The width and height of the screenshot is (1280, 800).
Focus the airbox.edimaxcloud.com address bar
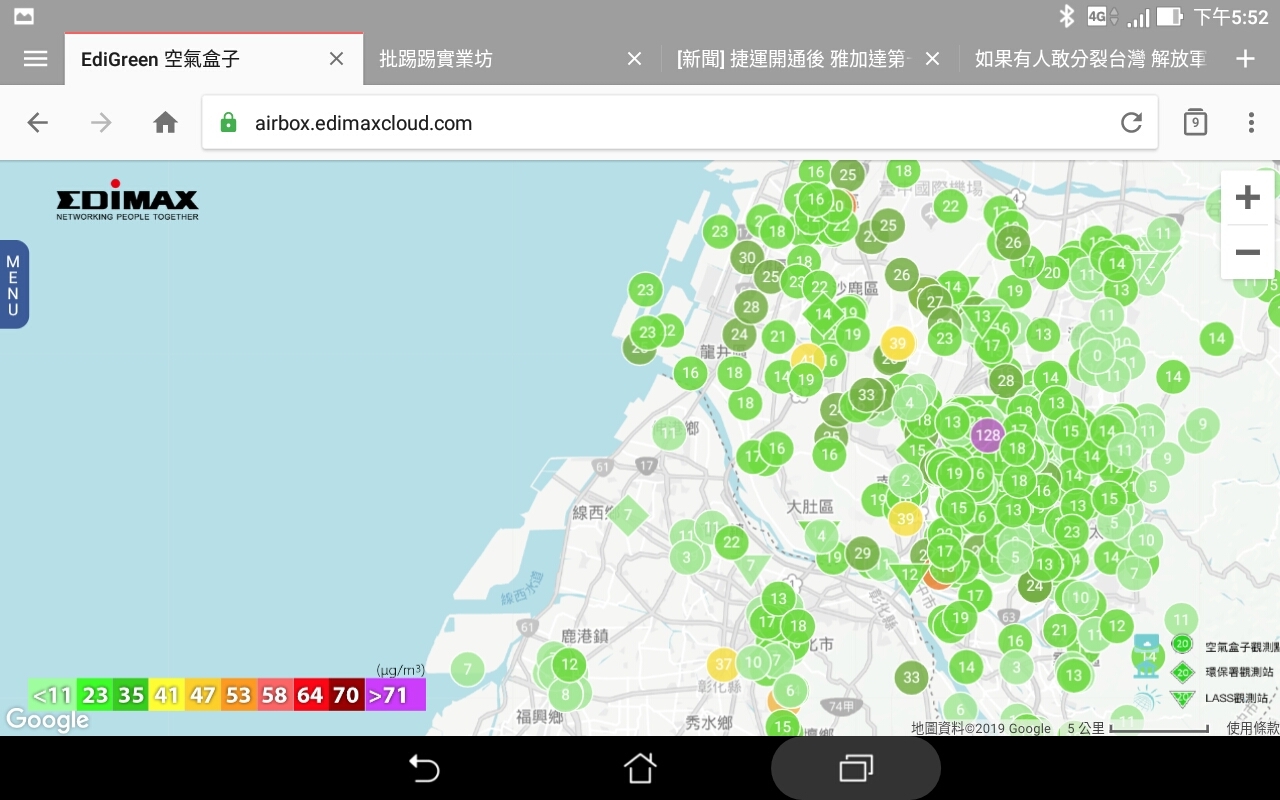pos(680,123)
